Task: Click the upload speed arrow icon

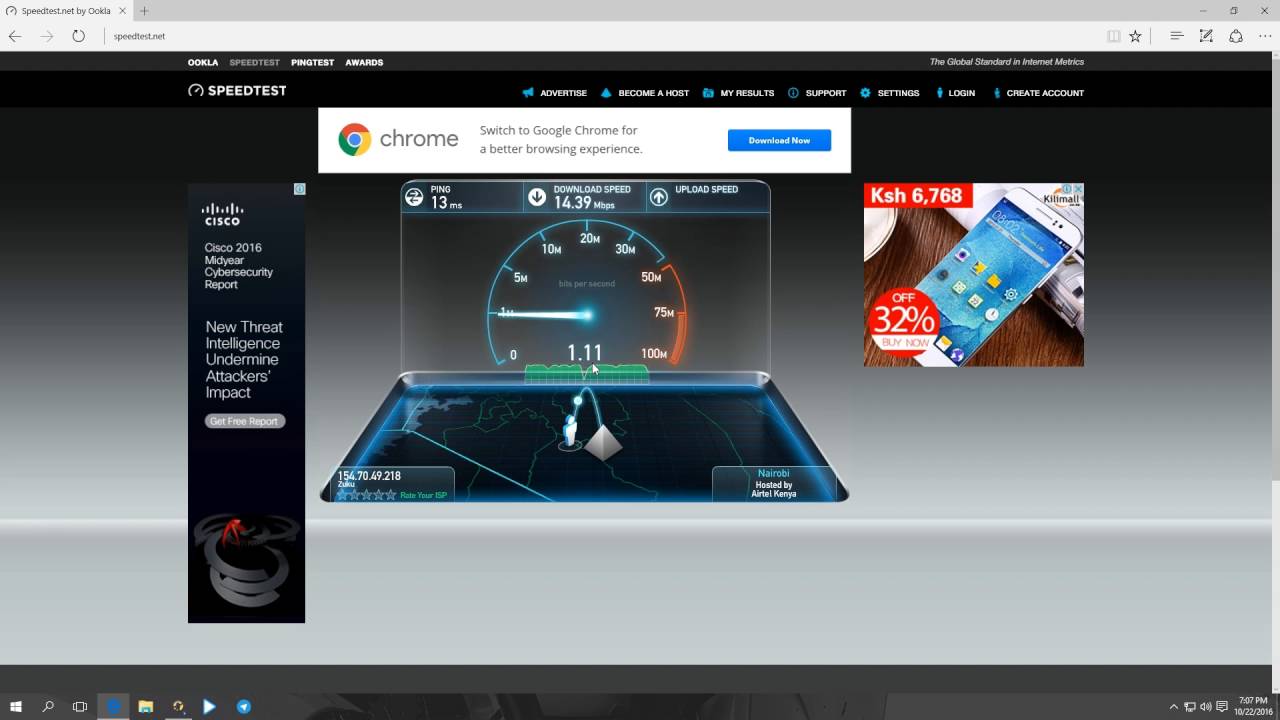Action: pos(659,197)
